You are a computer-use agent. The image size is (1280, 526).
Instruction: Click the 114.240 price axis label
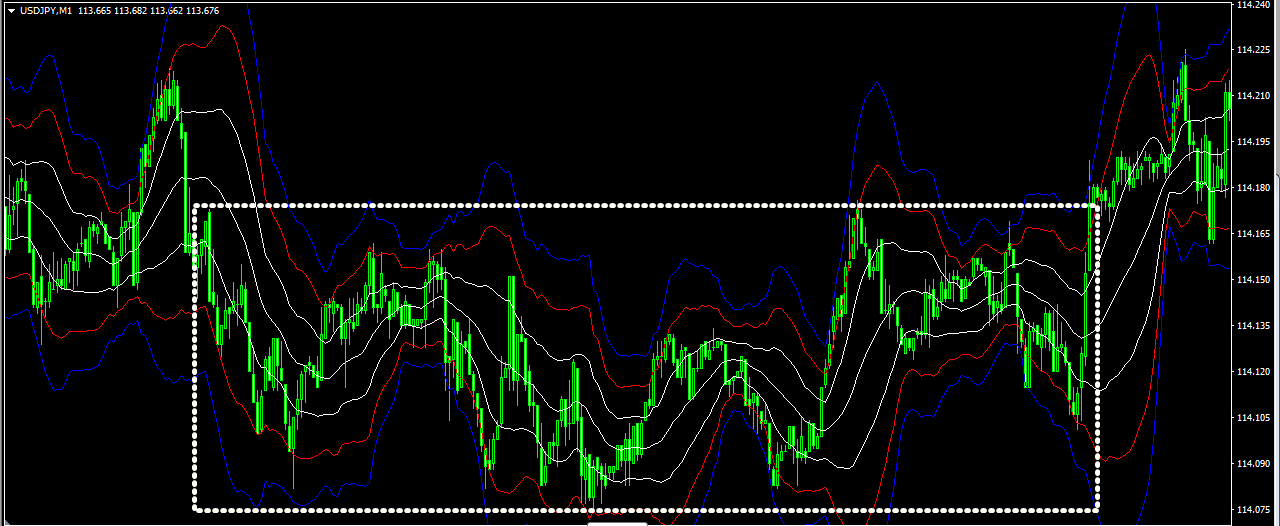click(1253, 5)
